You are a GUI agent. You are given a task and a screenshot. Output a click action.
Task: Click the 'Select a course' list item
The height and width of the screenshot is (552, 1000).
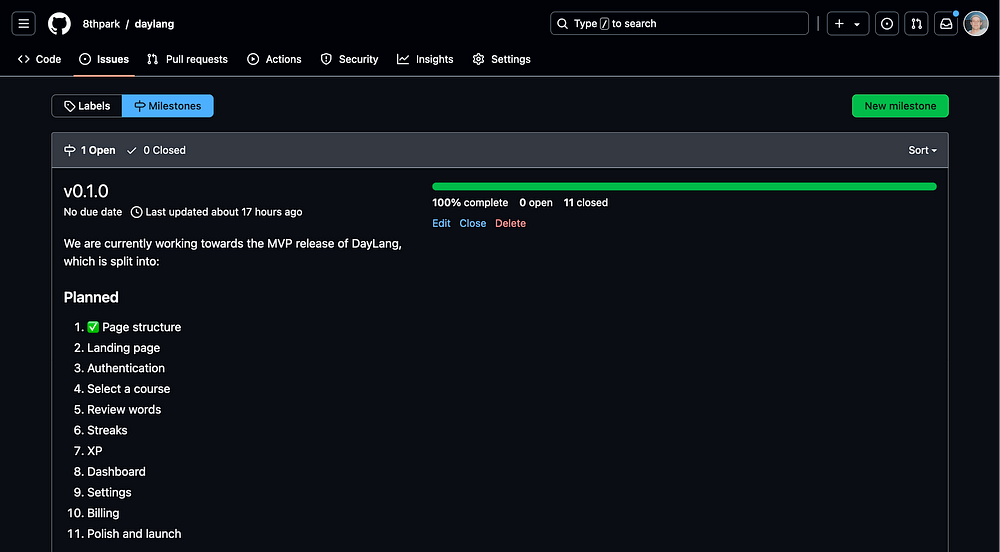click(129, 389)
